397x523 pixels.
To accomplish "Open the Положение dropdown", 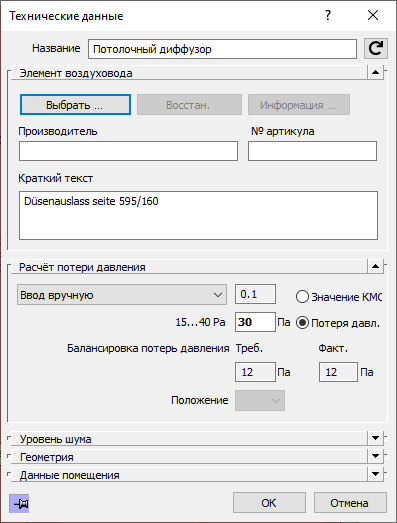I will (x=260, y=401).
